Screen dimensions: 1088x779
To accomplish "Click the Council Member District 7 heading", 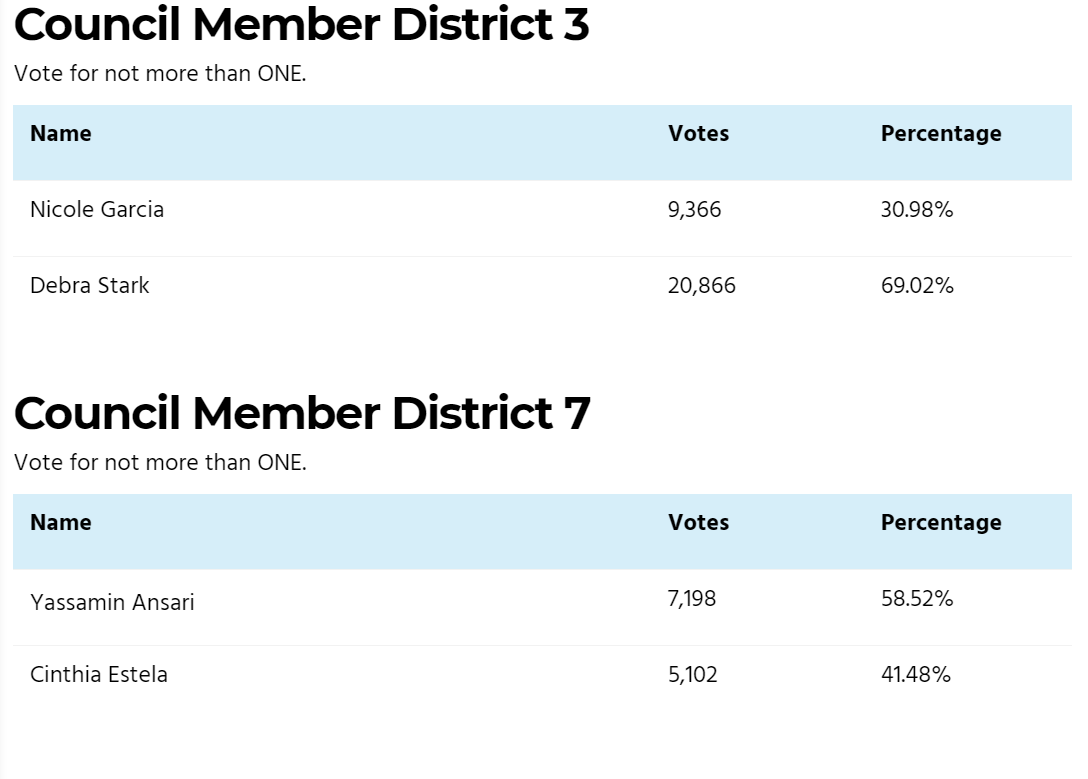I will point(302,413).
